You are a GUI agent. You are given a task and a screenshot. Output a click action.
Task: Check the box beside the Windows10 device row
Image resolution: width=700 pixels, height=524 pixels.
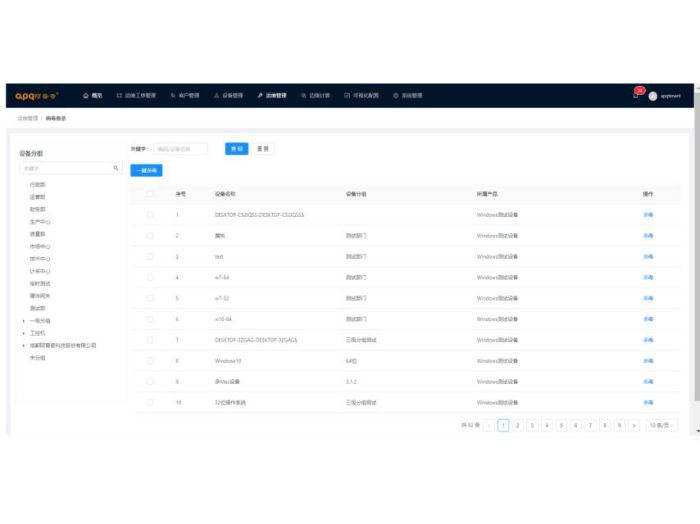[150, 361]
